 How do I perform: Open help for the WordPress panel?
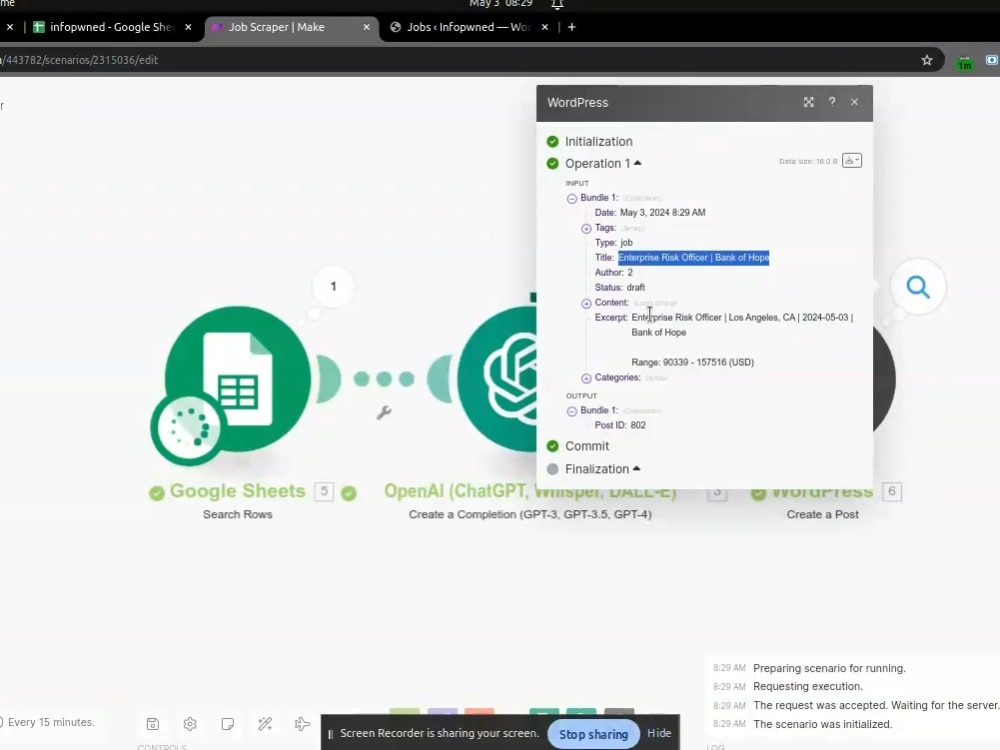[x=832, y=102]
